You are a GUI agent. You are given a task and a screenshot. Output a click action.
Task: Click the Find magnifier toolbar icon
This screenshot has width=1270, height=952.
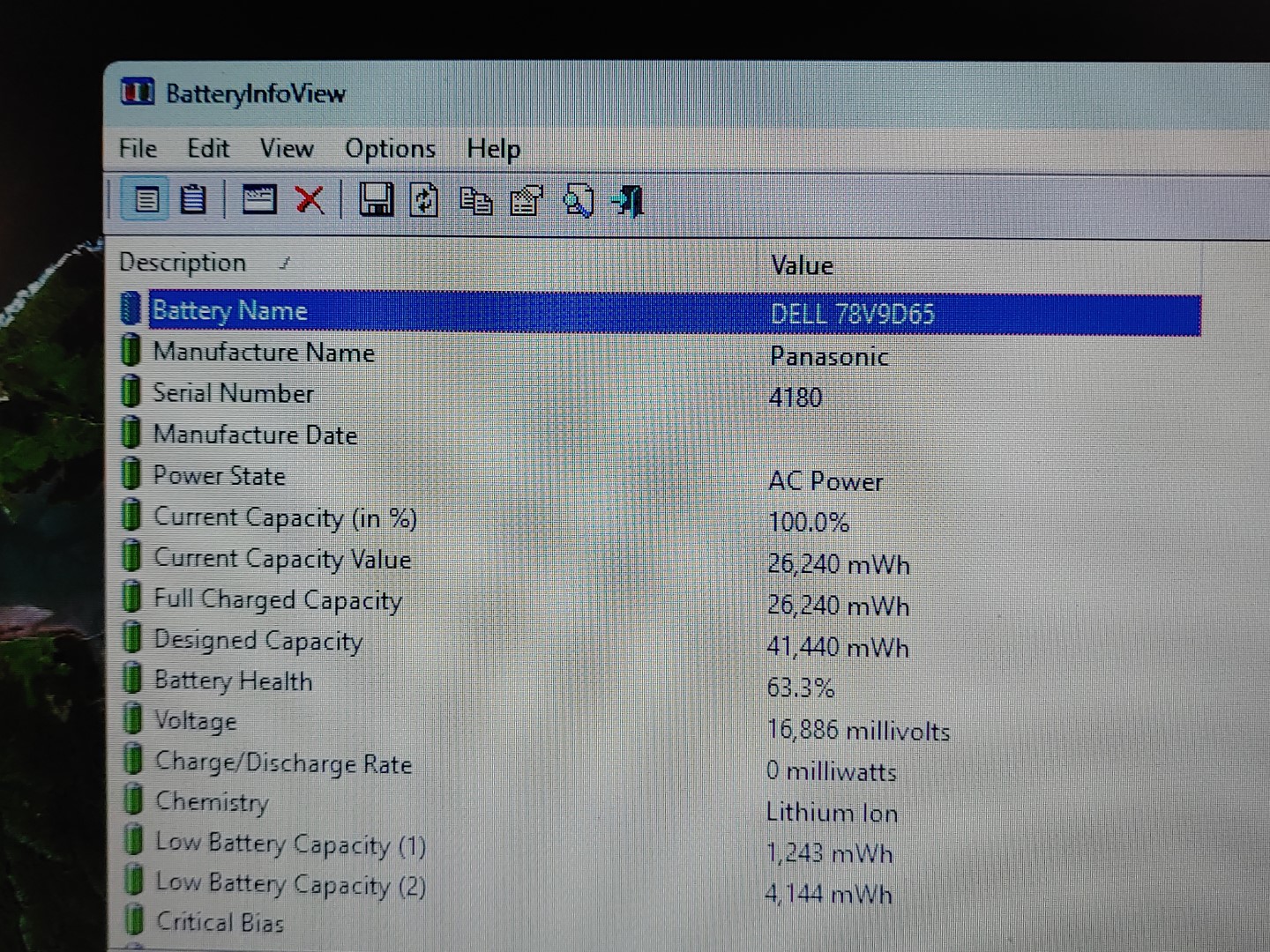[578, 202]
